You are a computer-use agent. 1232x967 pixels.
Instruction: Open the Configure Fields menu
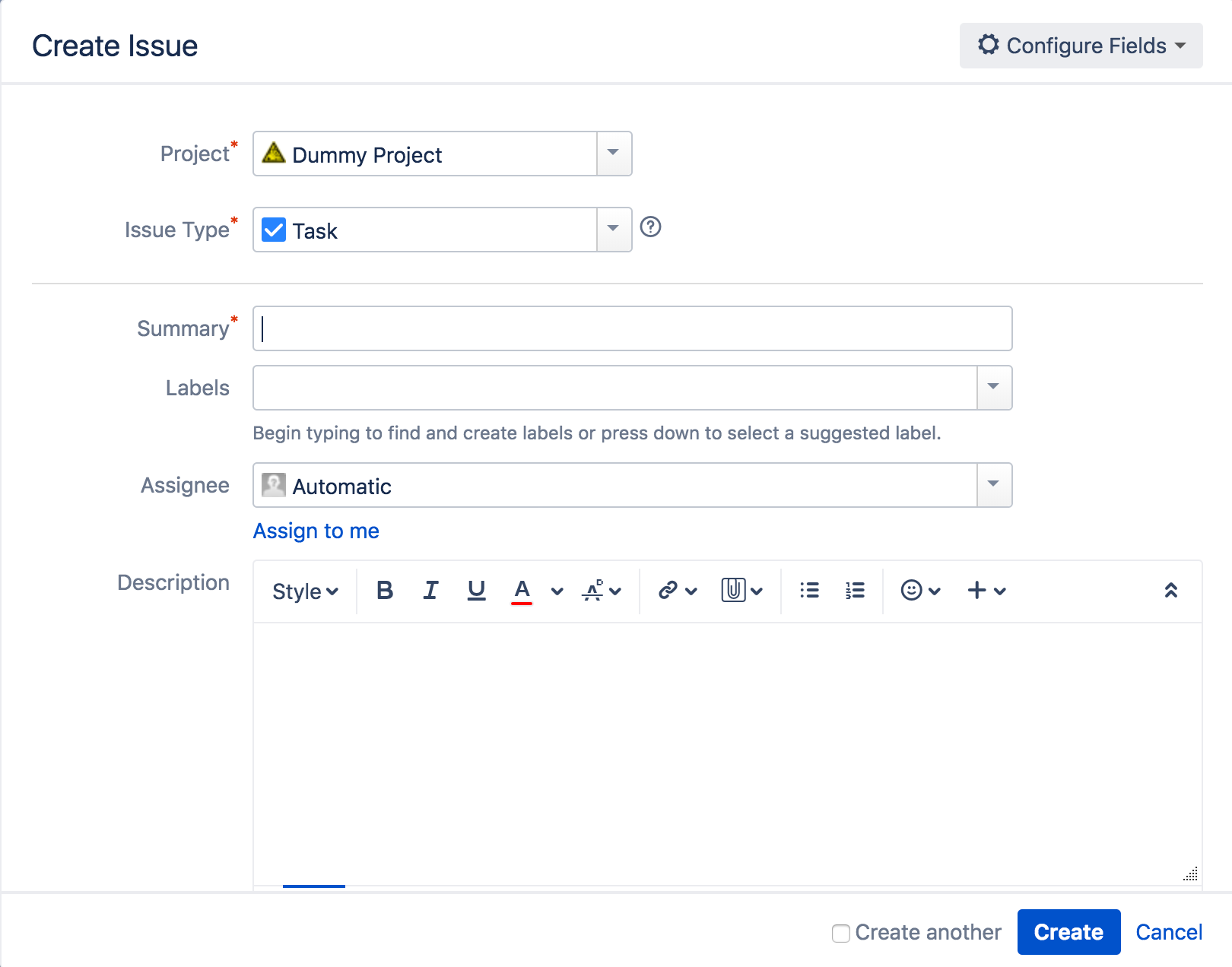1080,46
